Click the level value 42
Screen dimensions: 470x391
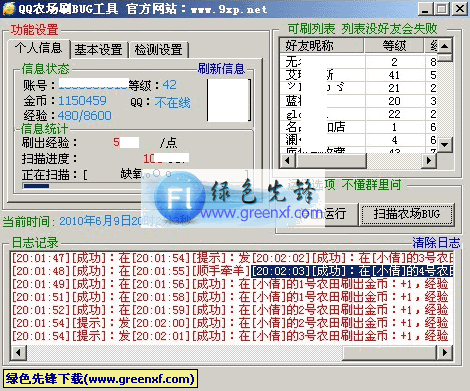(x=170, y=85)
